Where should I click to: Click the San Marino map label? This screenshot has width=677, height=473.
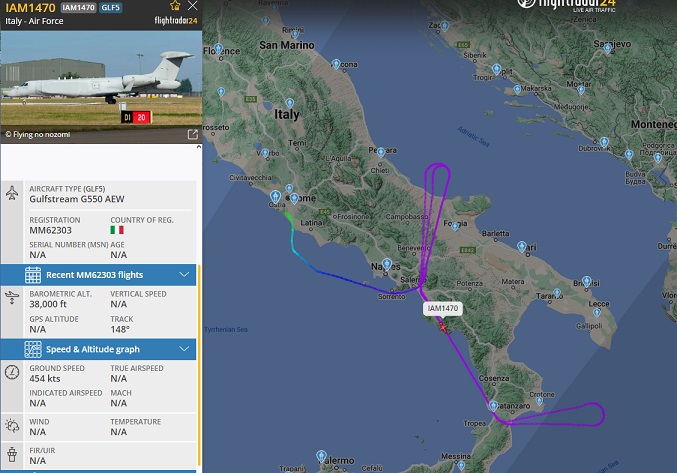click(x=287, y=45)
